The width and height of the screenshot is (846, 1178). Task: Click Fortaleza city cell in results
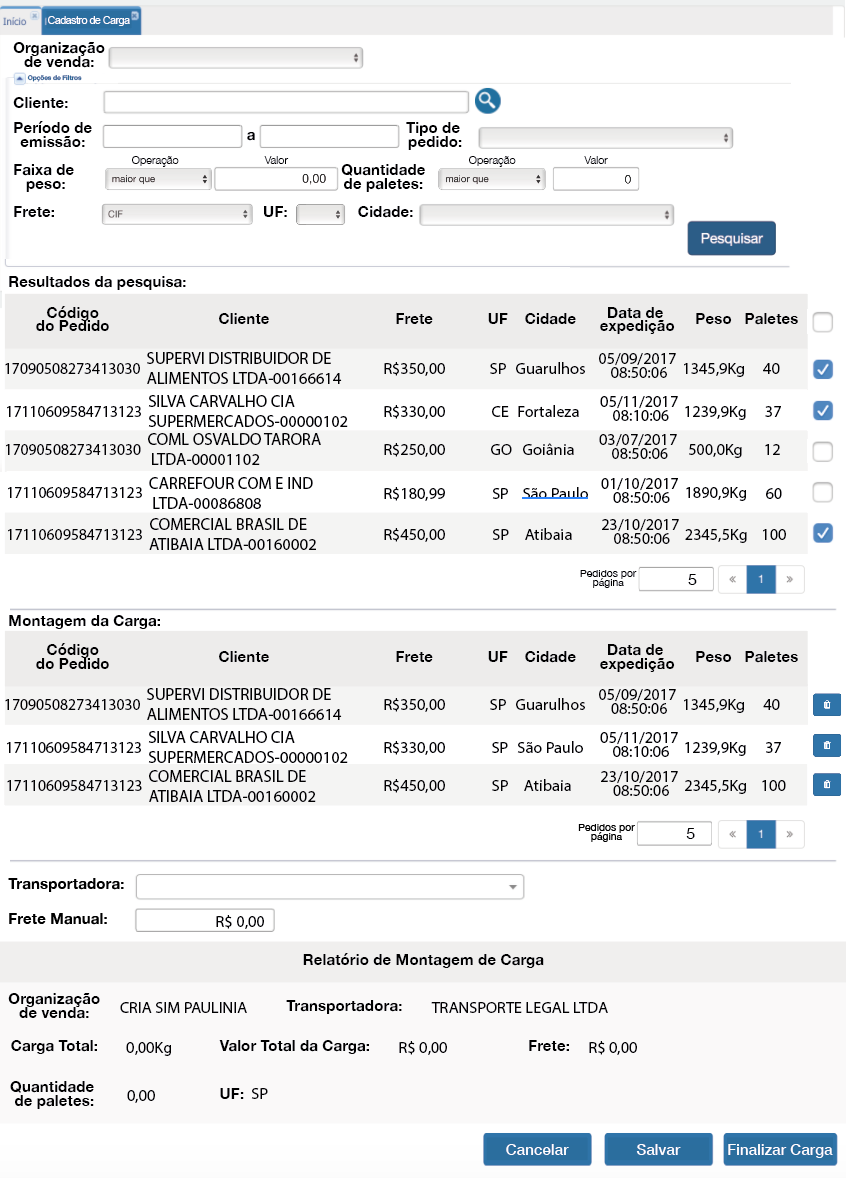[548, 412]
